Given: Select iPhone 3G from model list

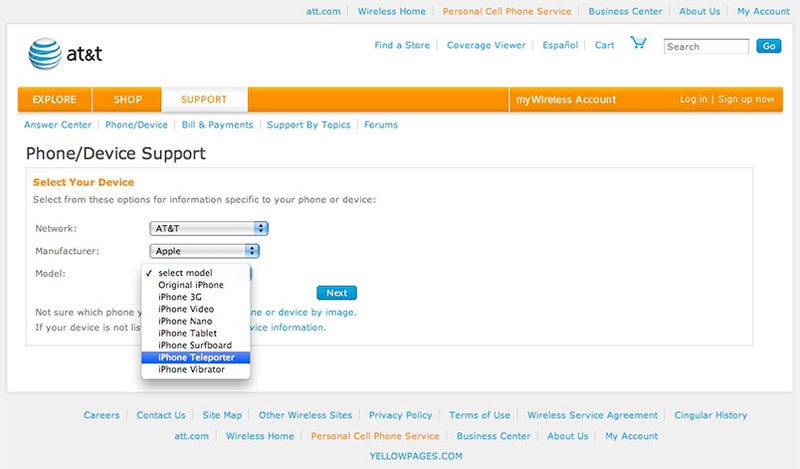Looking at the screenshot, I should coord(195,297).
